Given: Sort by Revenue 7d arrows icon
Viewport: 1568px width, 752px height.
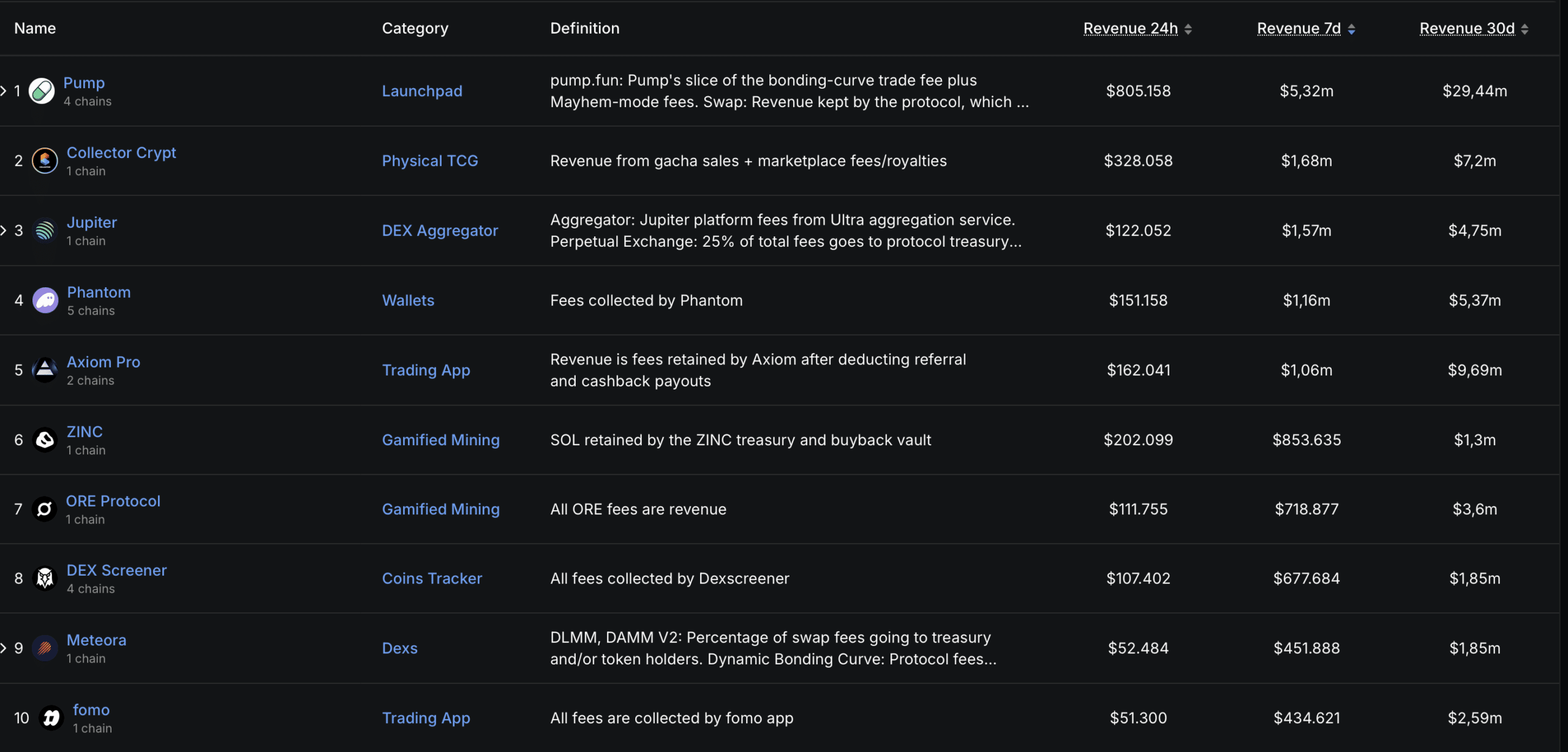Looking at the screenshot, I should [1352, 29].
